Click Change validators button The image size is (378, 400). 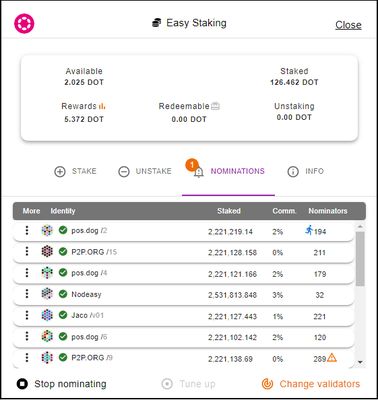pos(311,384)
